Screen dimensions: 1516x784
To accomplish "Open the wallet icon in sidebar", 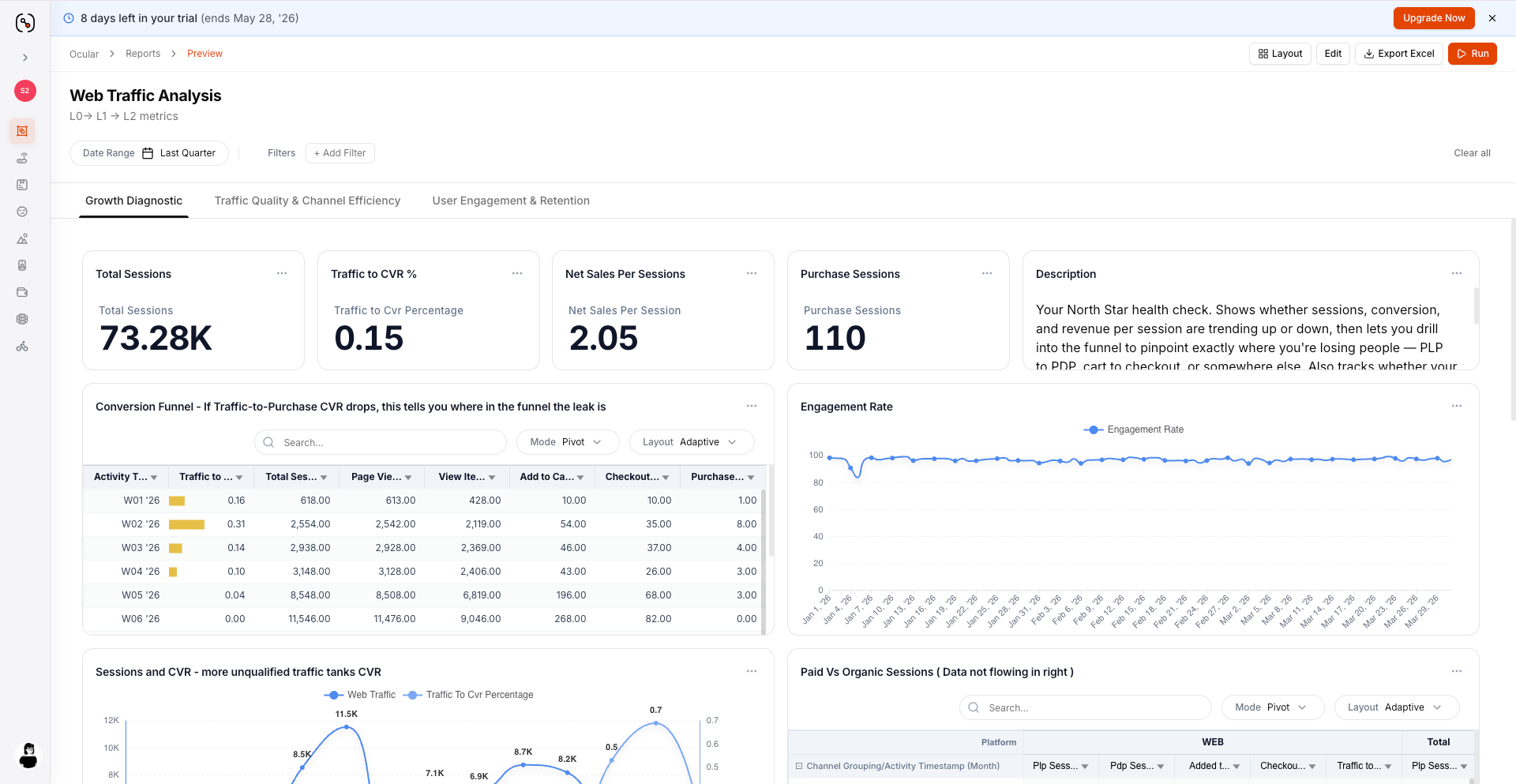I will click(x=22, y=292).
